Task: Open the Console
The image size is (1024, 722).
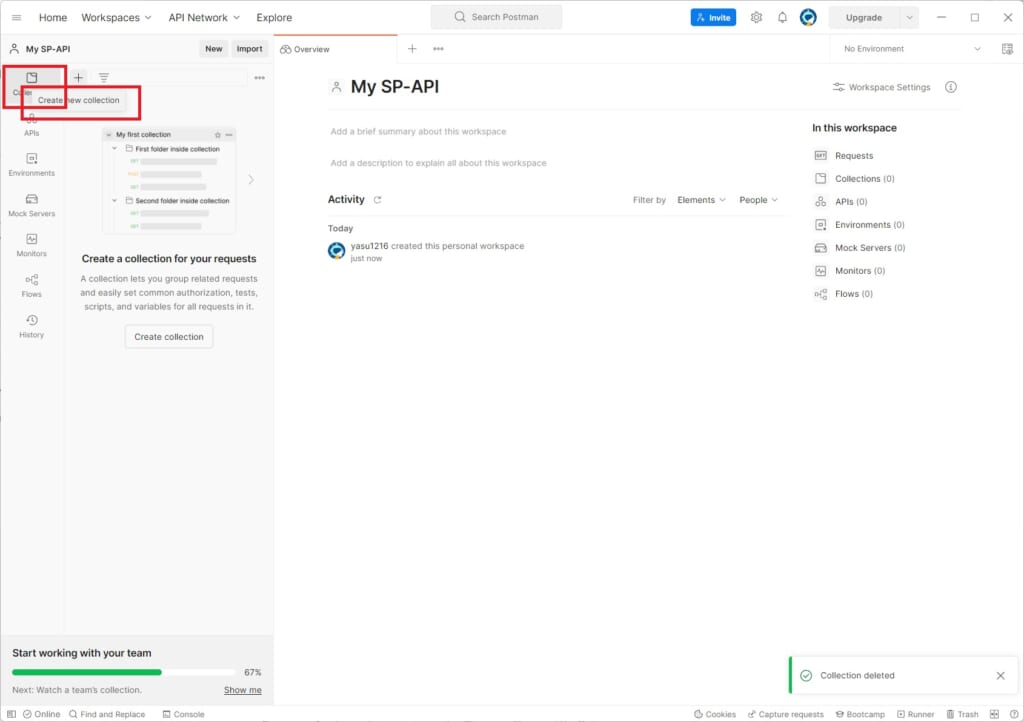Action: coord(184,714)
